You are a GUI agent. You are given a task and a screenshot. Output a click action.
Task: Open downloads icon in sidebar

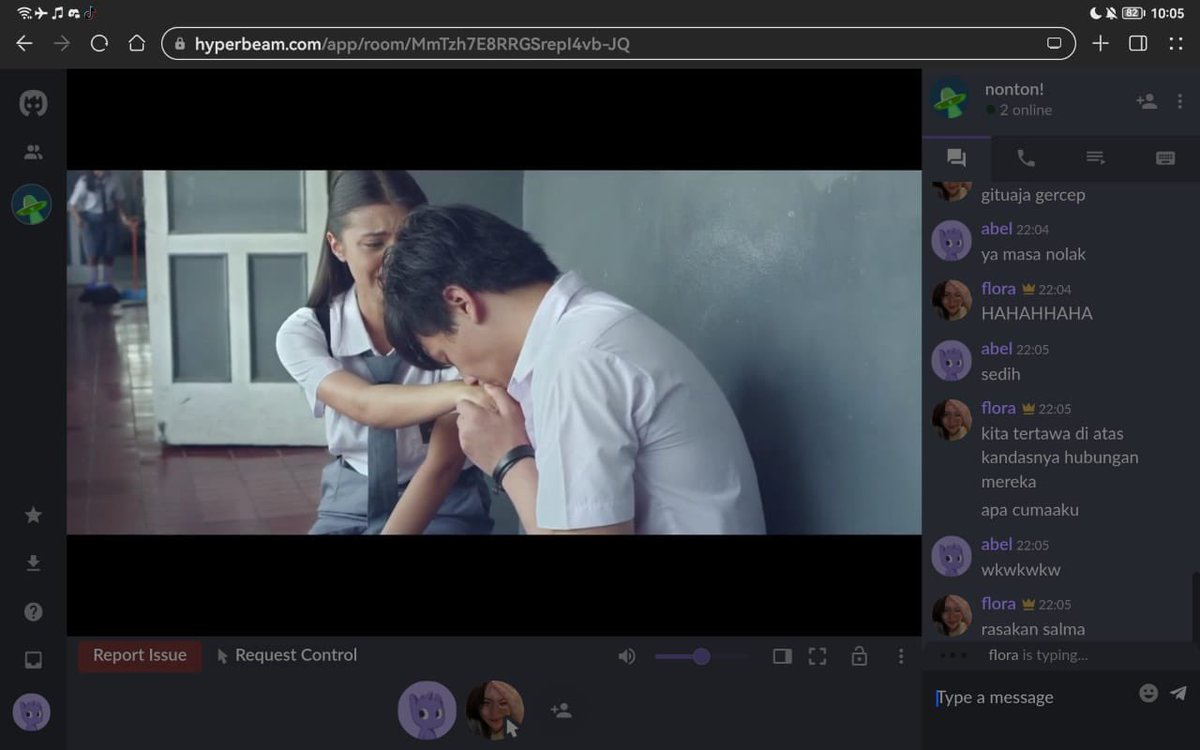click(33, 563)
